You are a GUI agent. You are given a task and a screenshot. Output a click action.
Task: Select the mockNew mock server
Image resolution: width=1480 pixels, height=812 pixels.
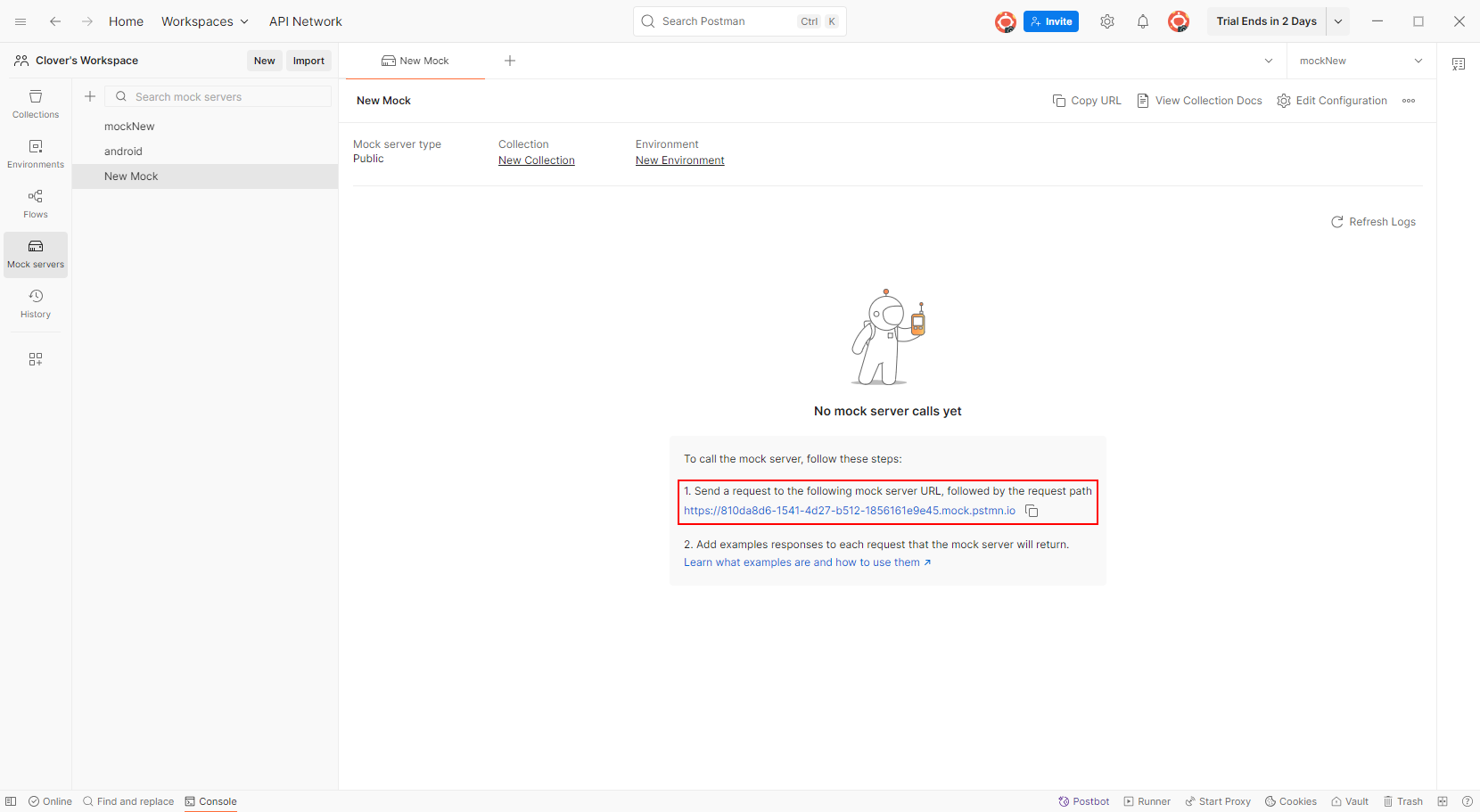(205, 127)
